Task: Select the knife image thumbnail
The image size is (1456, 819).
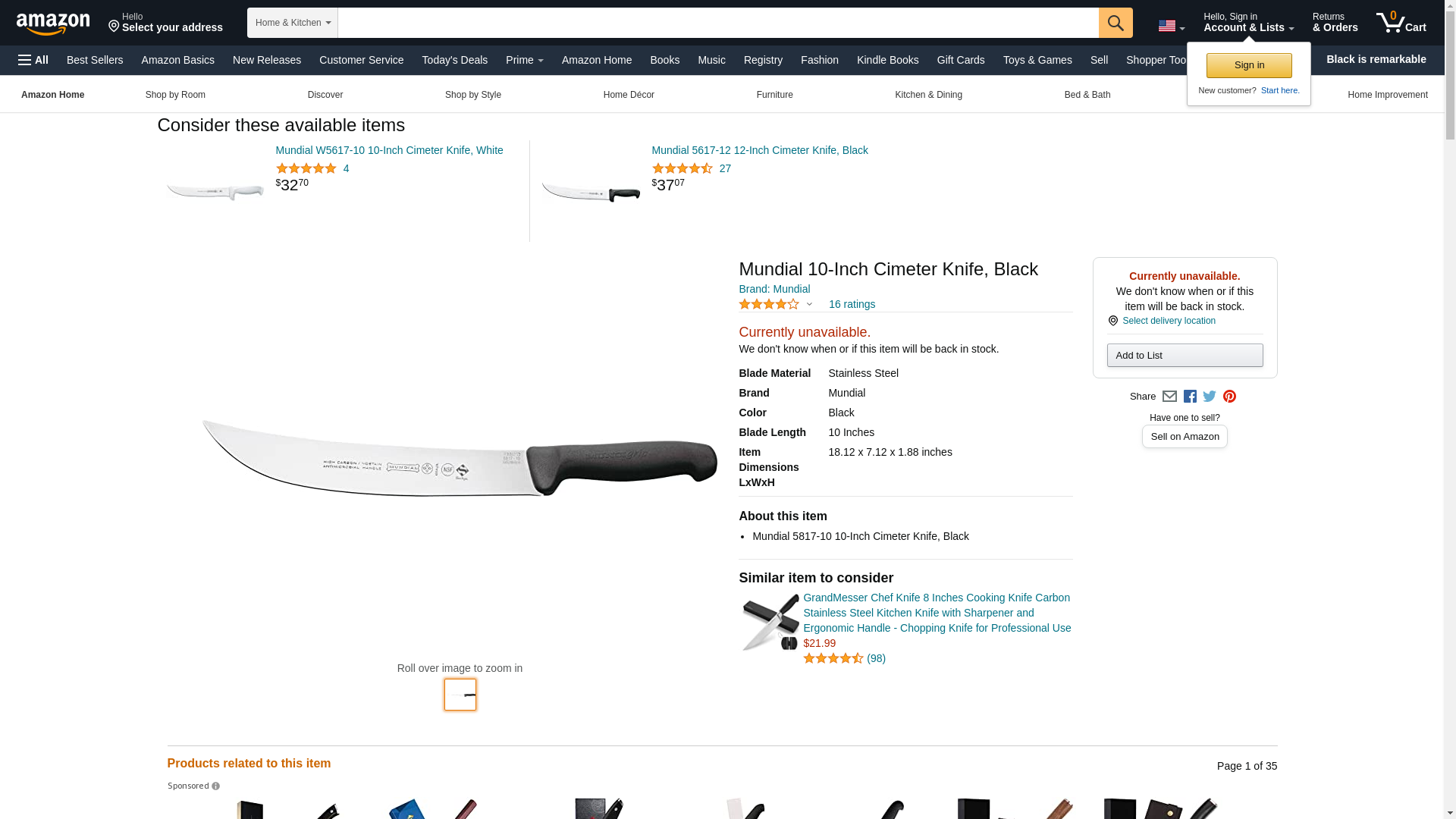Action: [460, 695]
